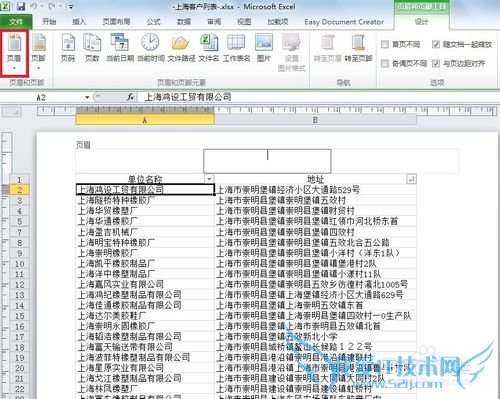Select the 设计 Design tab
Screen dimensions: 500x399
tap(421, 22)
